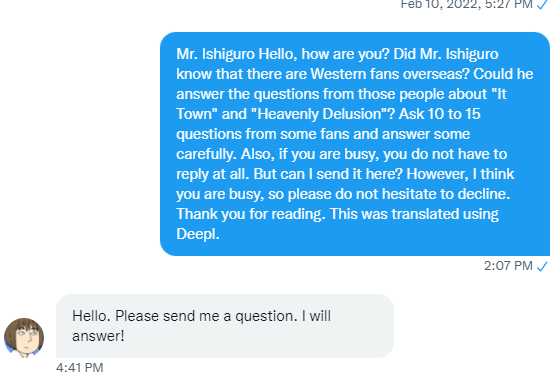Screen dimensions: 560x390
Task: Click the word "Deepl." in blue message
Action: pos(198,234)
